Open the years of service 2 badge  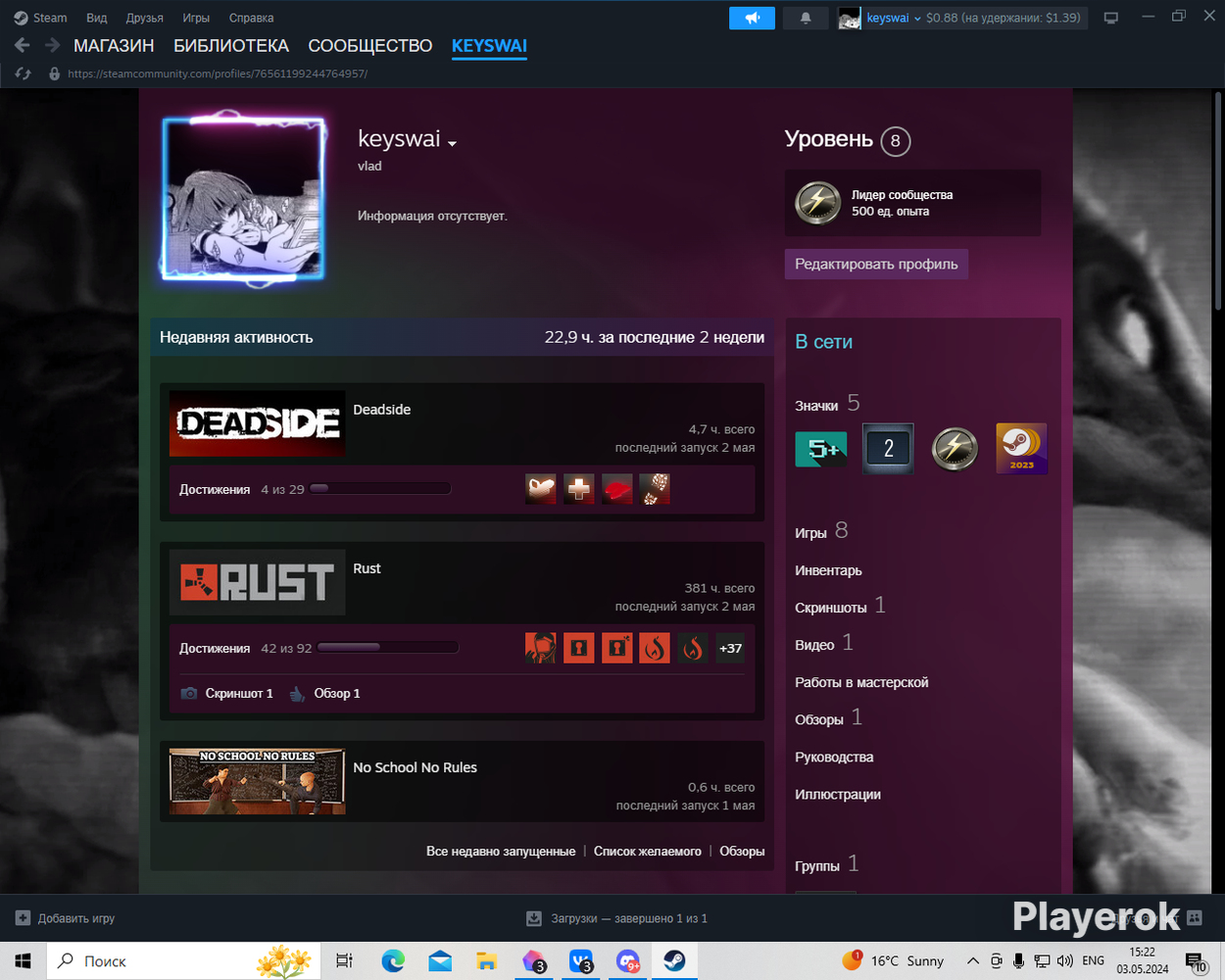(x=888, y=449)
